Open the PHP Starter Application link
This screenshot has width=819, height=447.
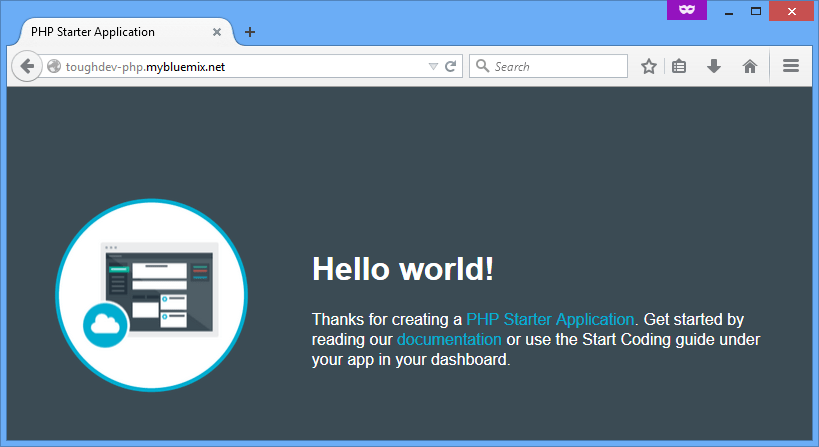550,319
